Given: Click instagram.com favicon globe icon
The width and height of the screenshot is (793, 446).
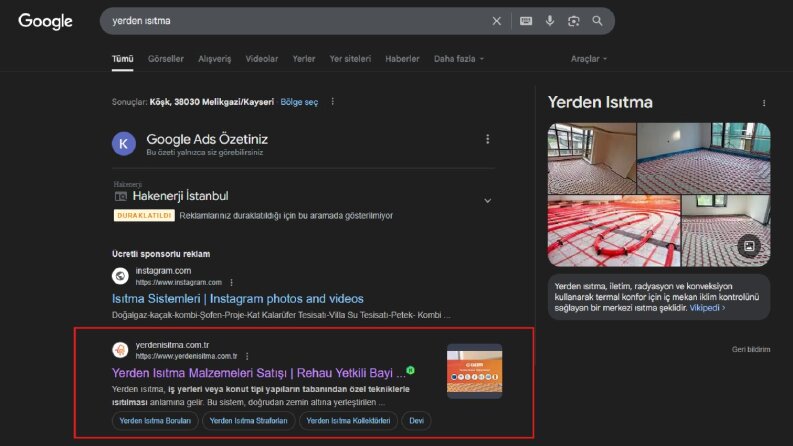Looking at the screenshot, I should point(120,276).
